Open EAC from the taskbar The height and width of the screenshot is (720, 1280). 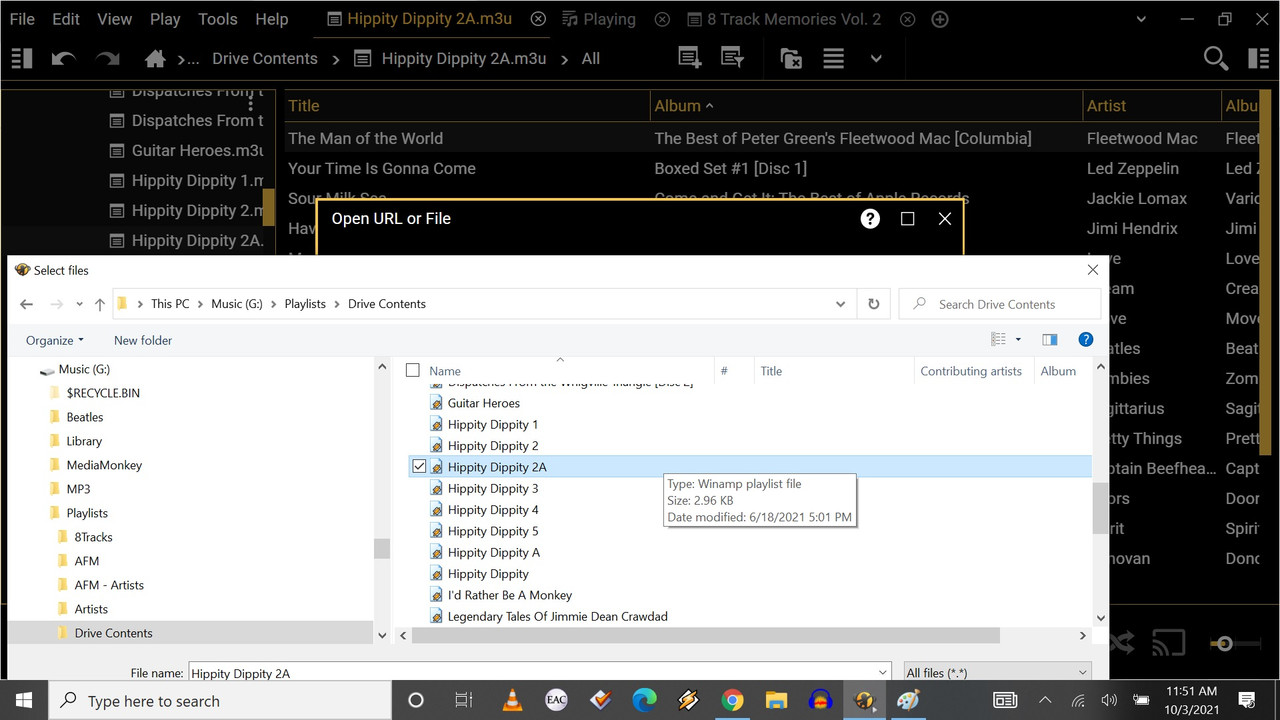point(557,700)
